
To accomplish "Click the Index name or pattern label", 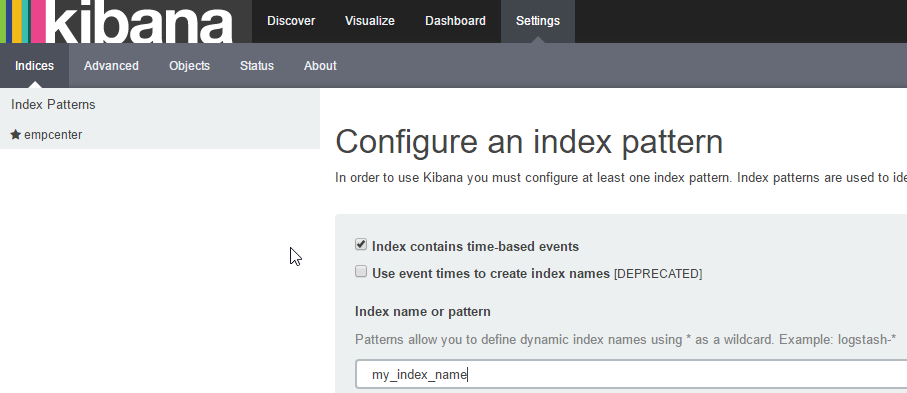I will point(423,311).
